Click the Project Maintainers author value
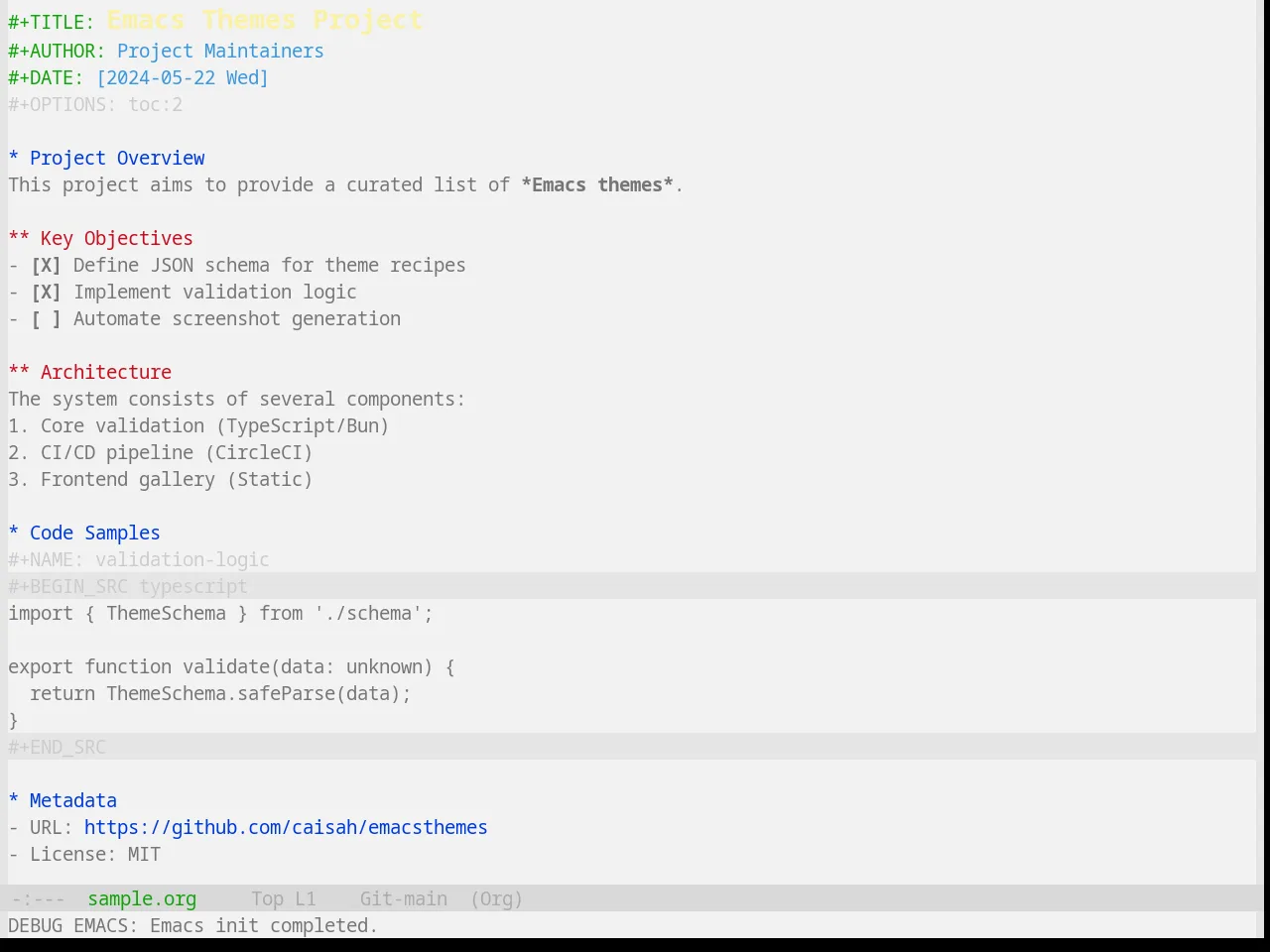Viewport: 1270px width, 952px height. [x=220, y=51]
